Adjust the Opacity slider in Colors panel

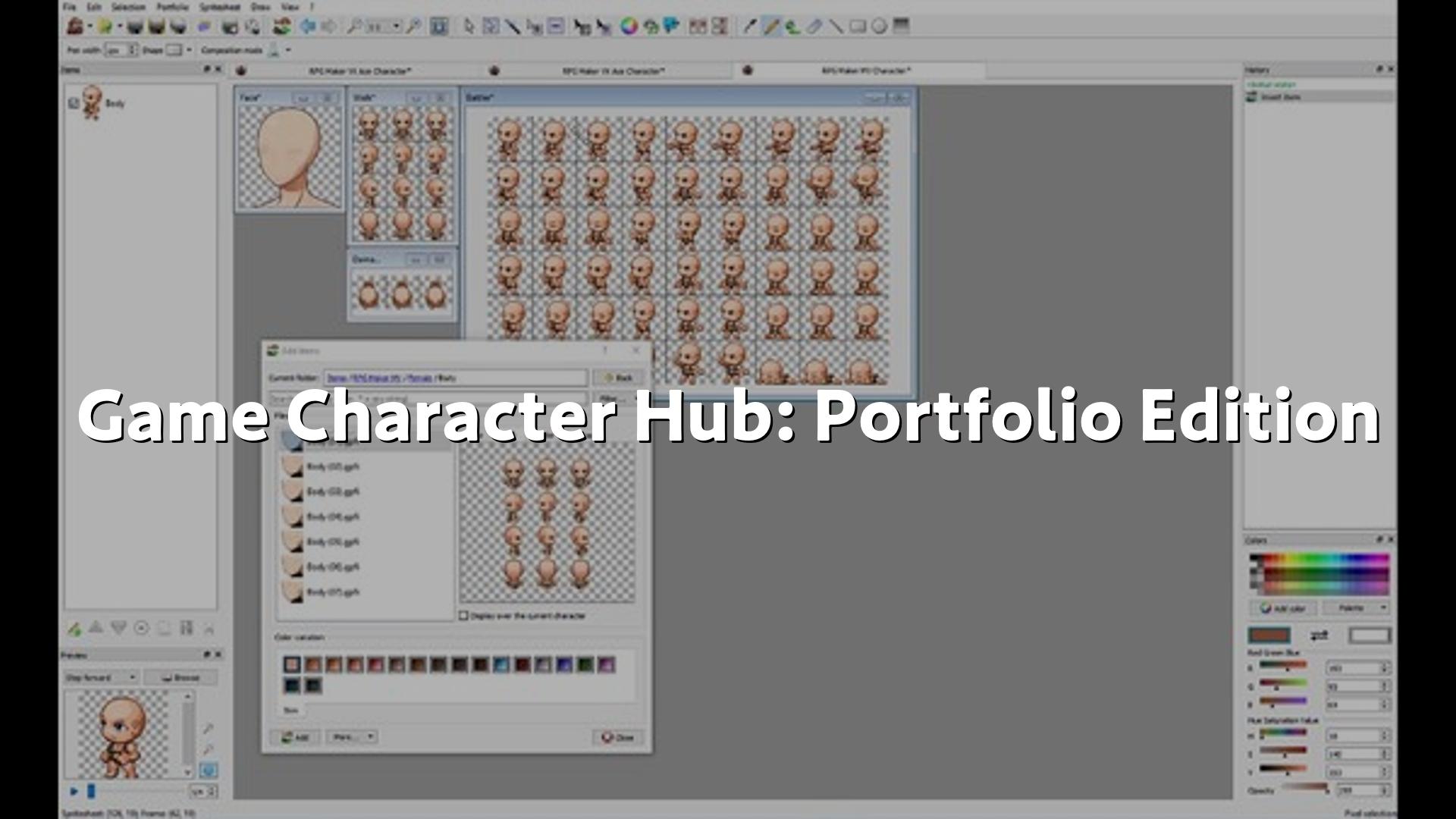coord(1304,789)
